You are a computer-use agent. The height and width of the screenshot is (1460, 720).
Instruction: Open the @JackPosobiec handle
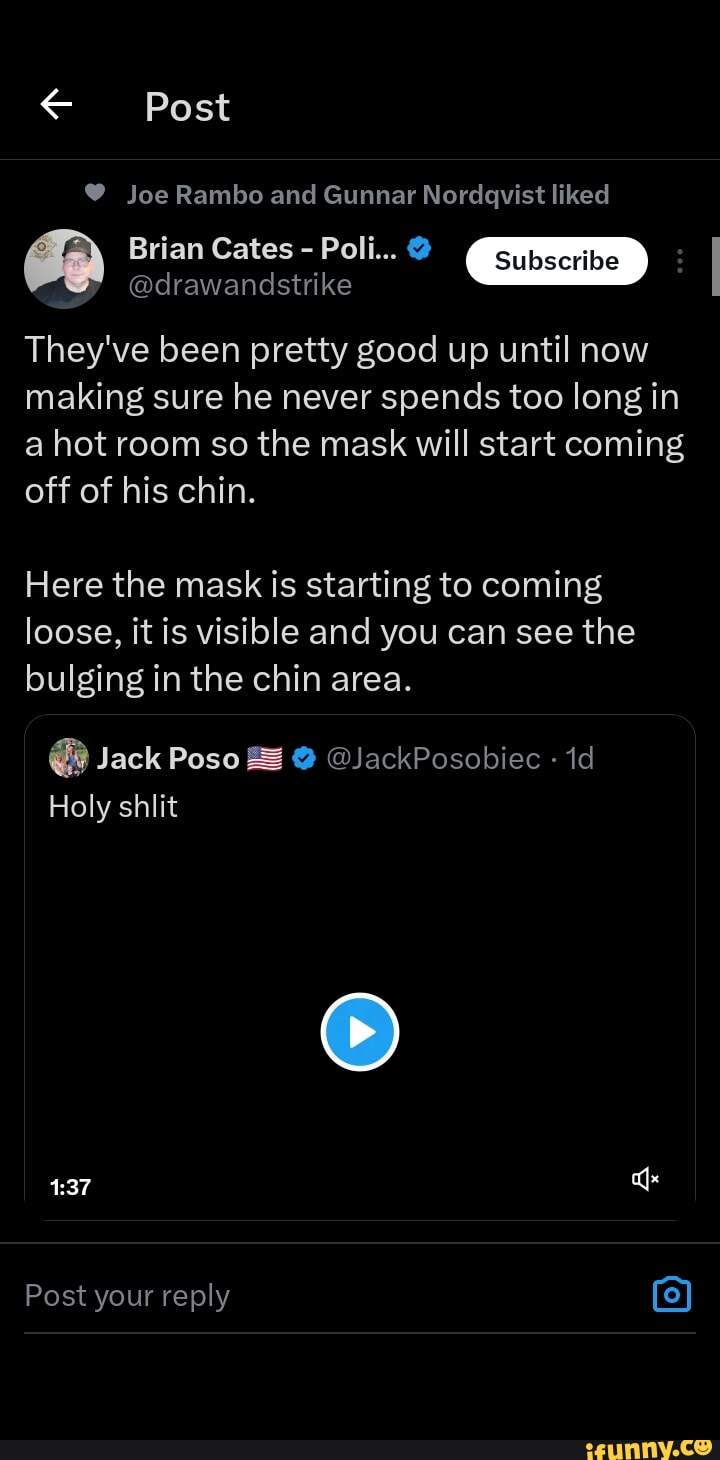[433, 759]
